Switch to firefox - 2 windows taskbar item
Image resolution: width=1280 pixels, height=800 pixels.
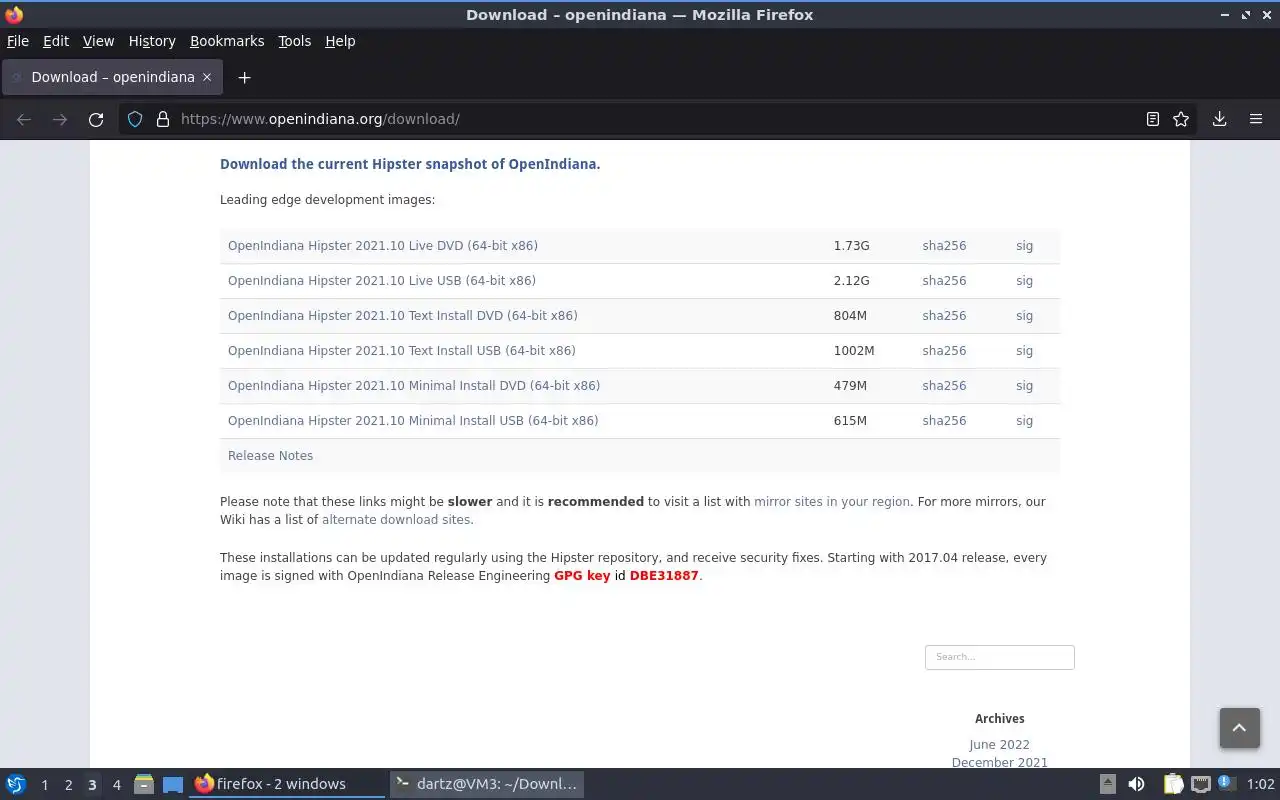[288, 784]
